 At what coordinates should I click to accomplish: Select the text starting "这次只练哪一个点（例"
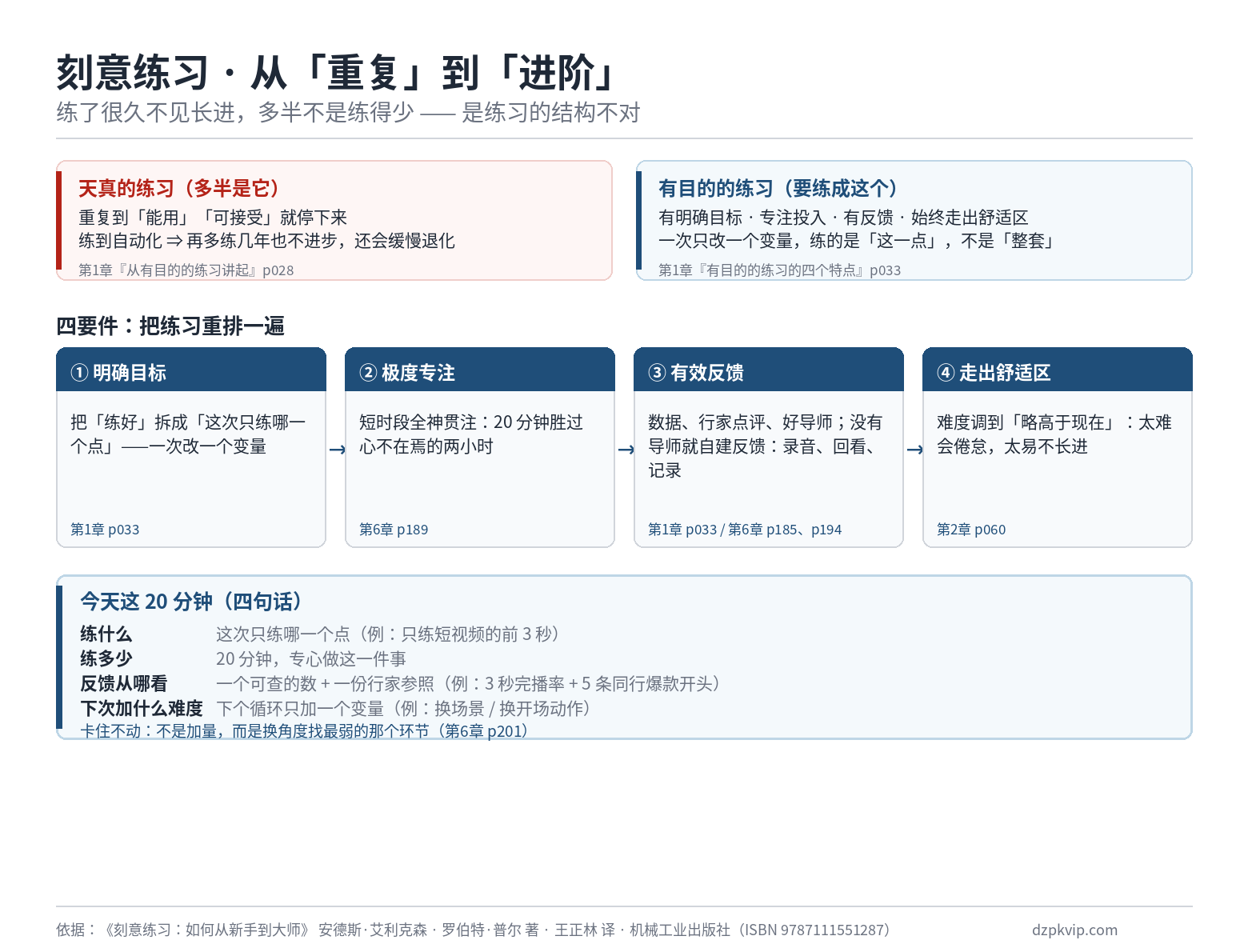point(388,634)
